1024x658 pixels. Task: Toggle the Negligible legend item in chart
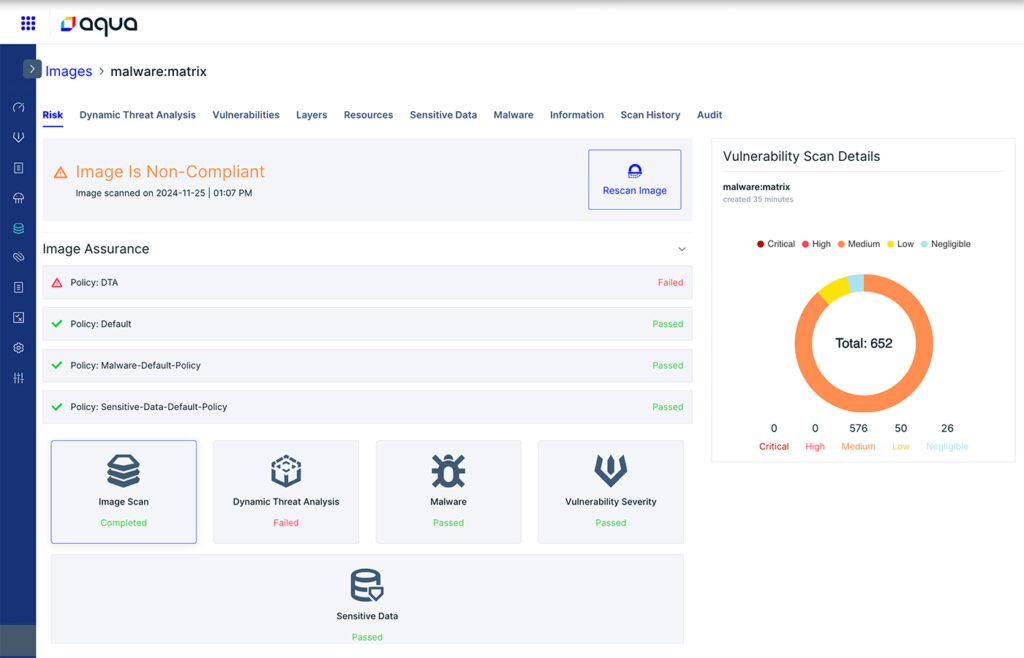(946, 244)
